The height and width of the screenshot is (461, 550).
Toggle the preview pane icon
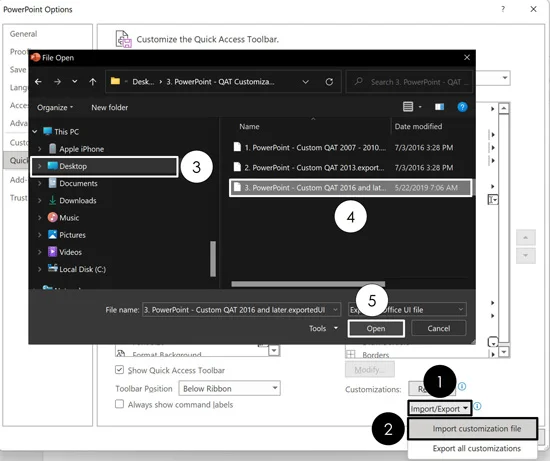(x=440, y=107)
